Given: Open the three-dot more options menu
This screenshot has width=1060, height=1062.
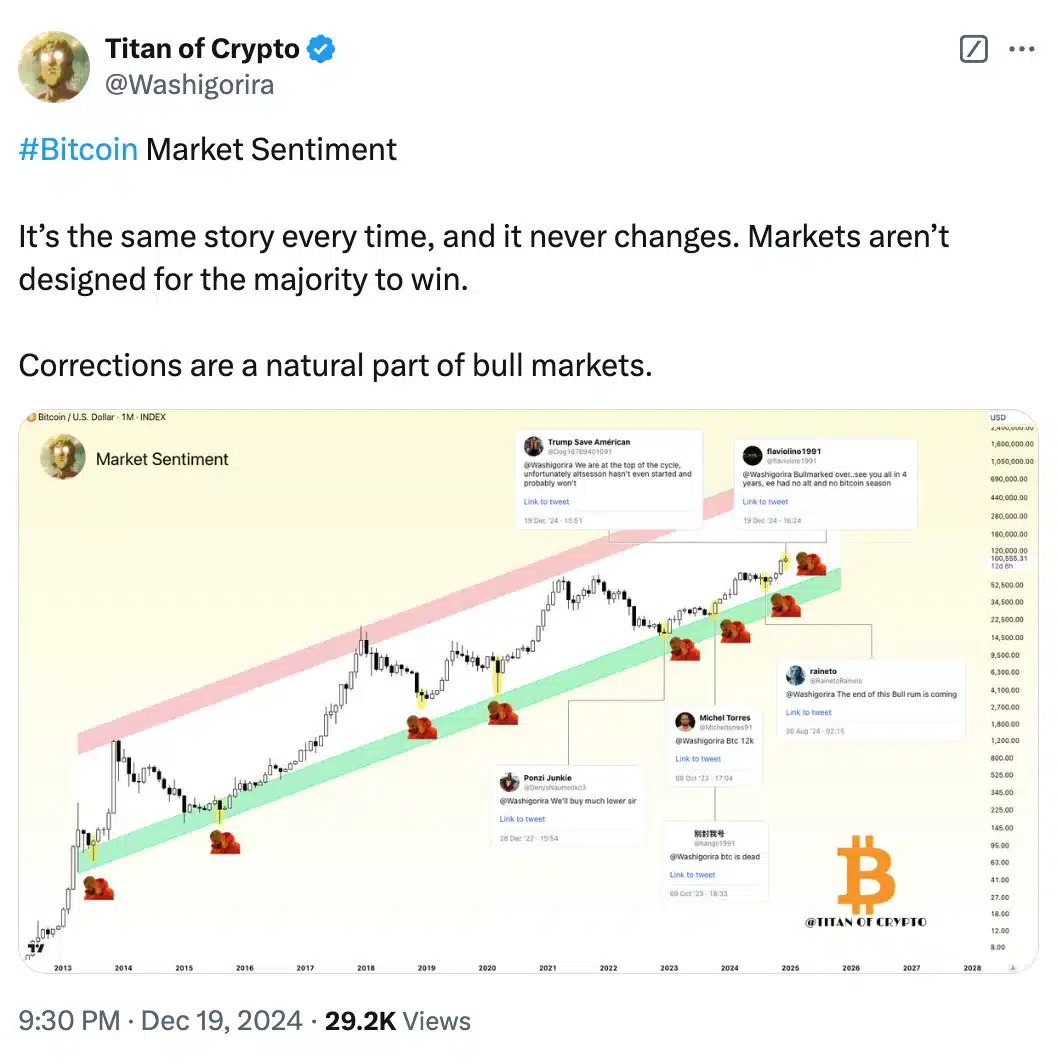Looking at the screenshot, I should click(1021, 49).
